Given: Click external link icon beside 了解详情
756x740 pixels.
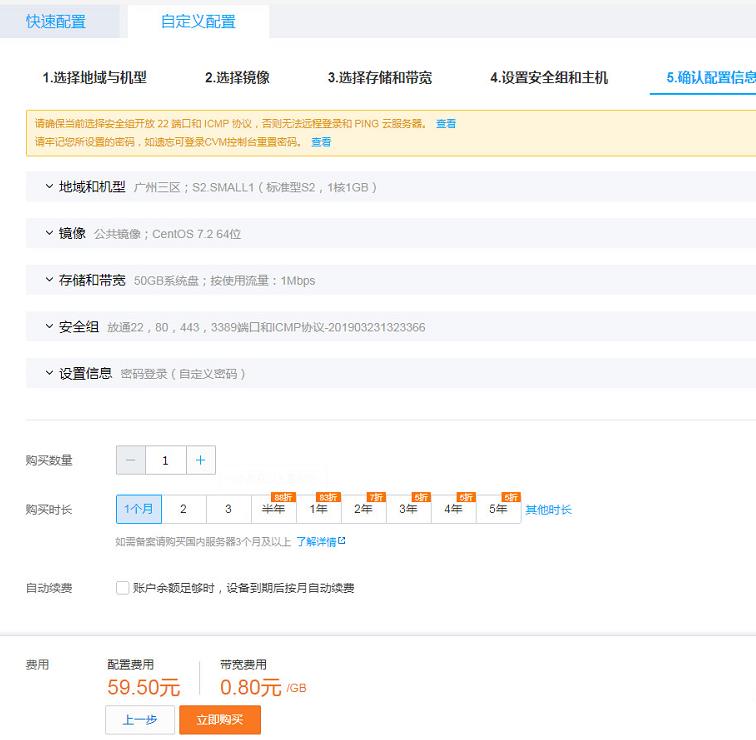Looking at the screenshot, I should [x=341, y=541].
